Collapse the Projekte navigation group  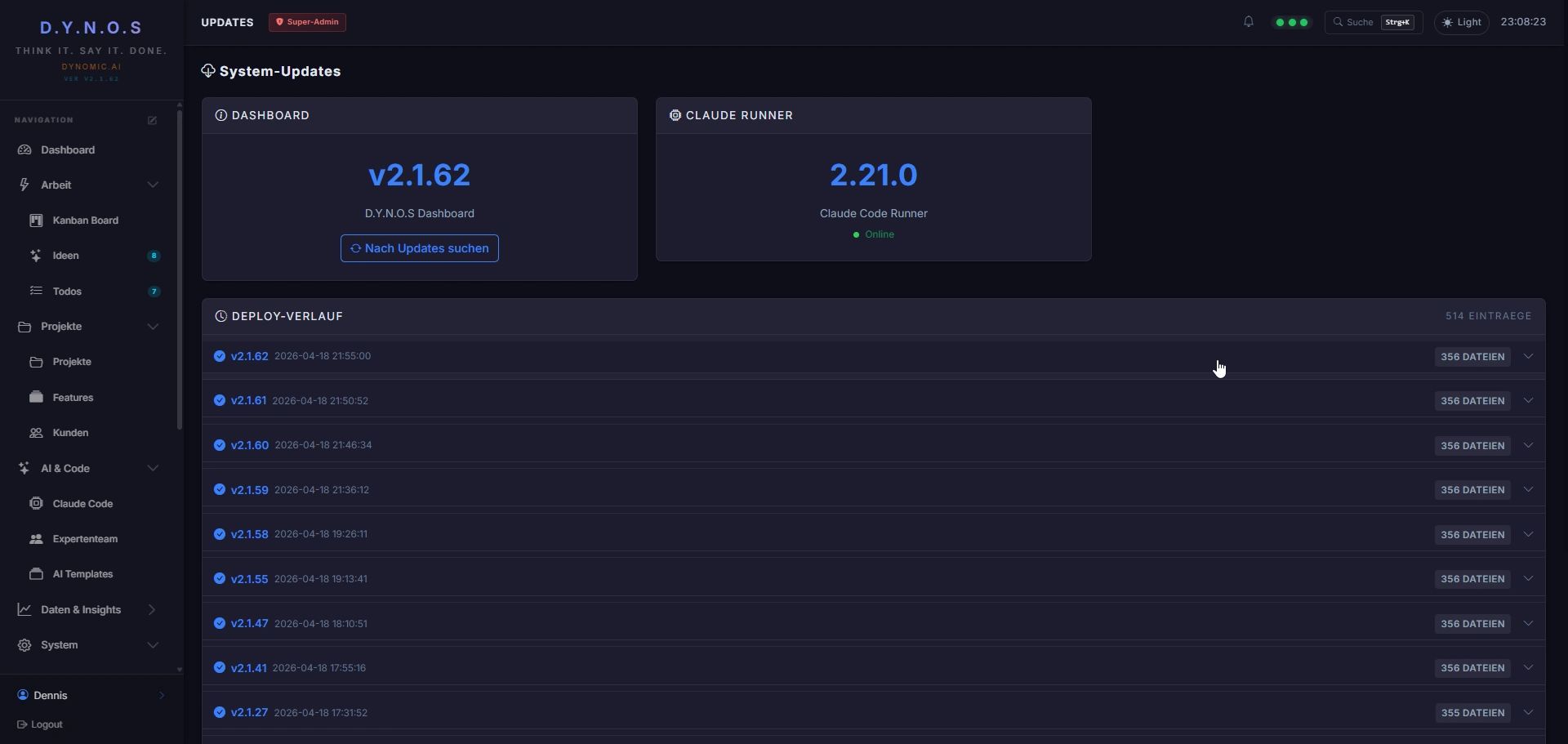coord(153,327)
